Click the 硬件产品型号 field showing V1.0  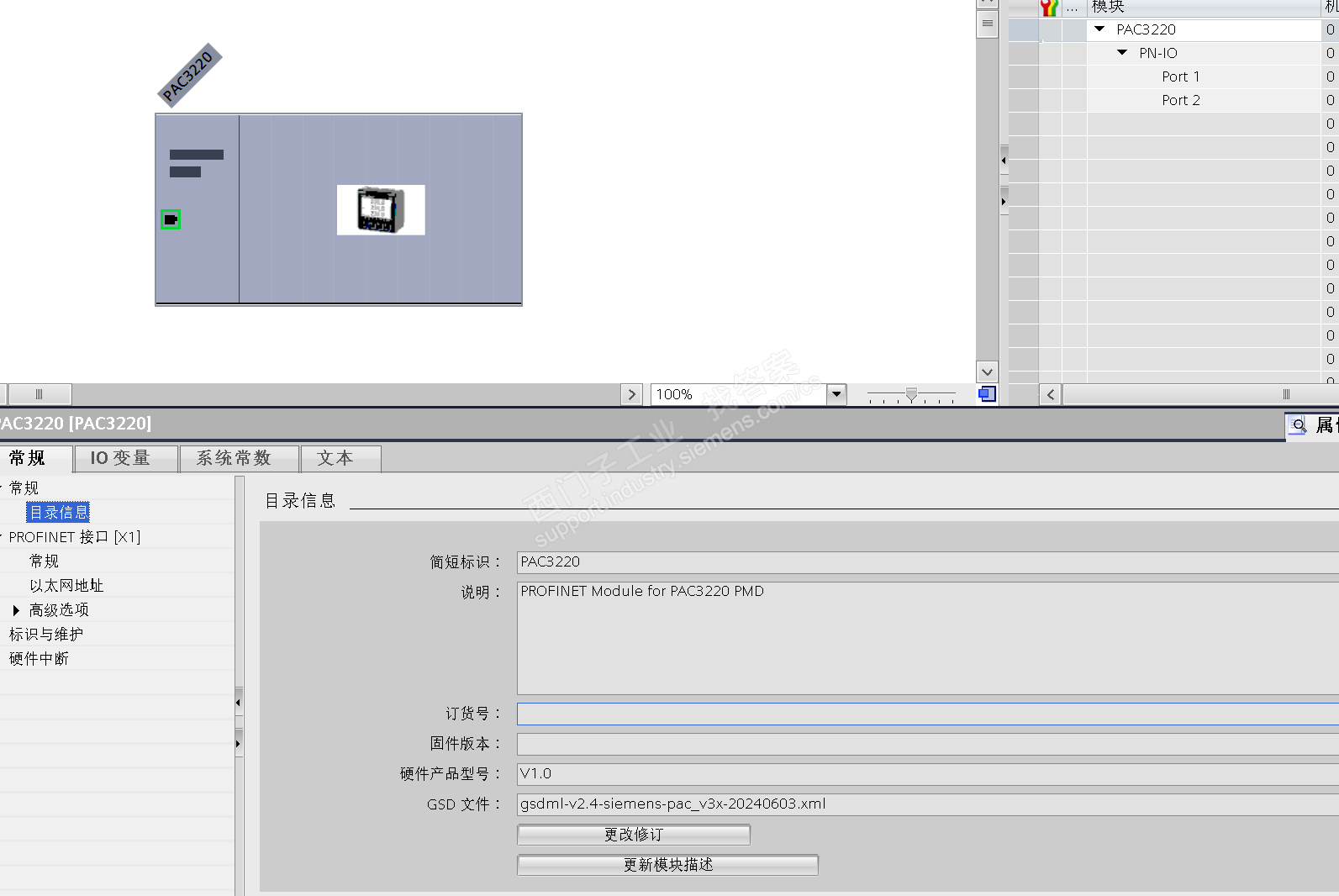point(928,774)
